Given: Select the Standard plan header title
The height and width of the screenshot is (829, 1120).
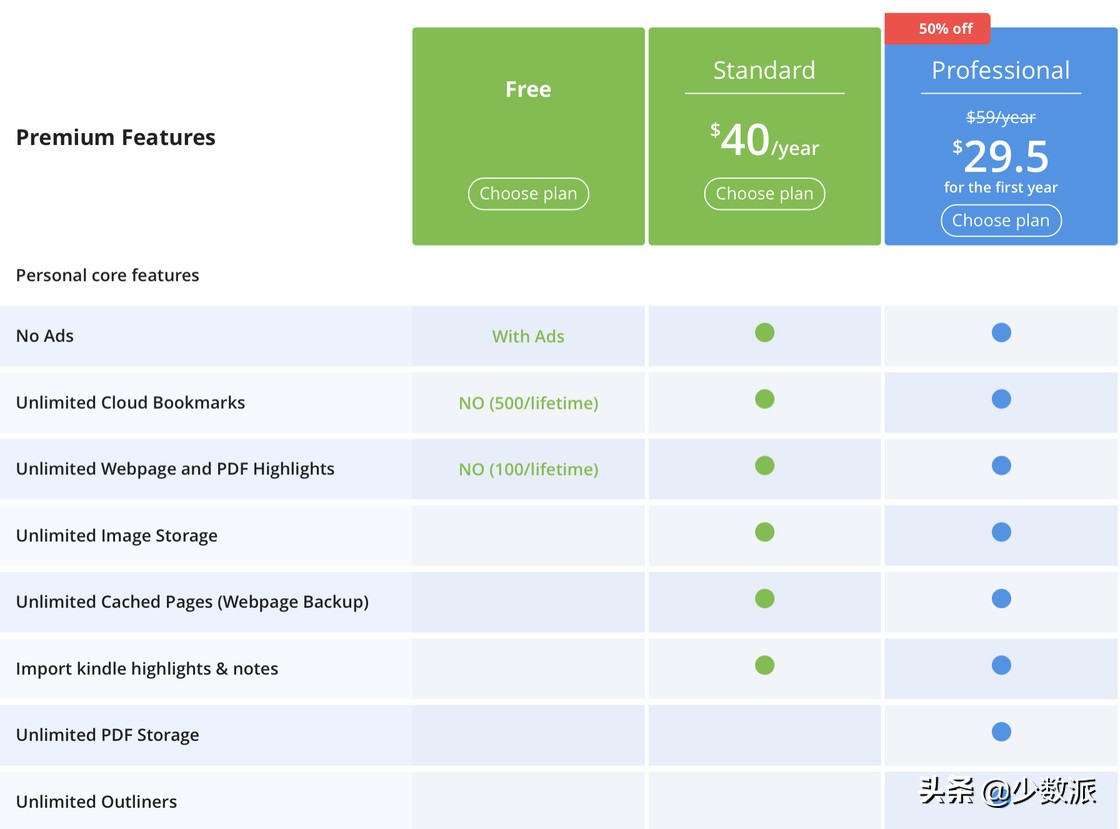Looking at the screenshot, I should 764,70.
